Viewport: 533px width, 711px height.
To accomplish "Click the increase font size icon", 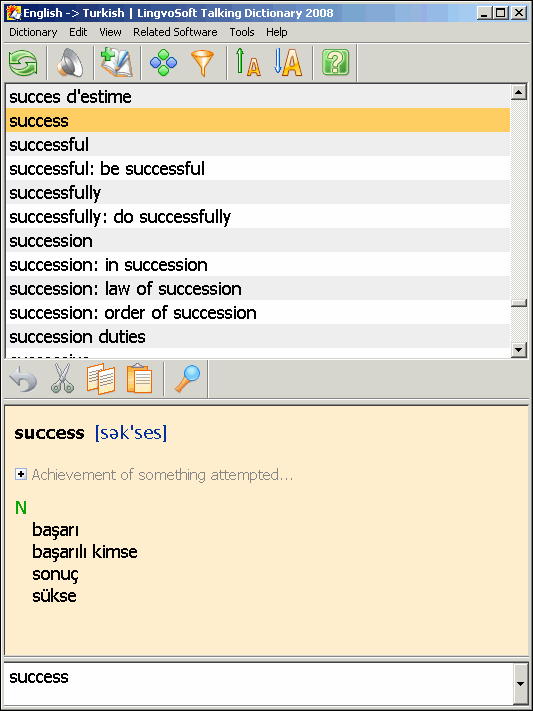I will point(248,63).
